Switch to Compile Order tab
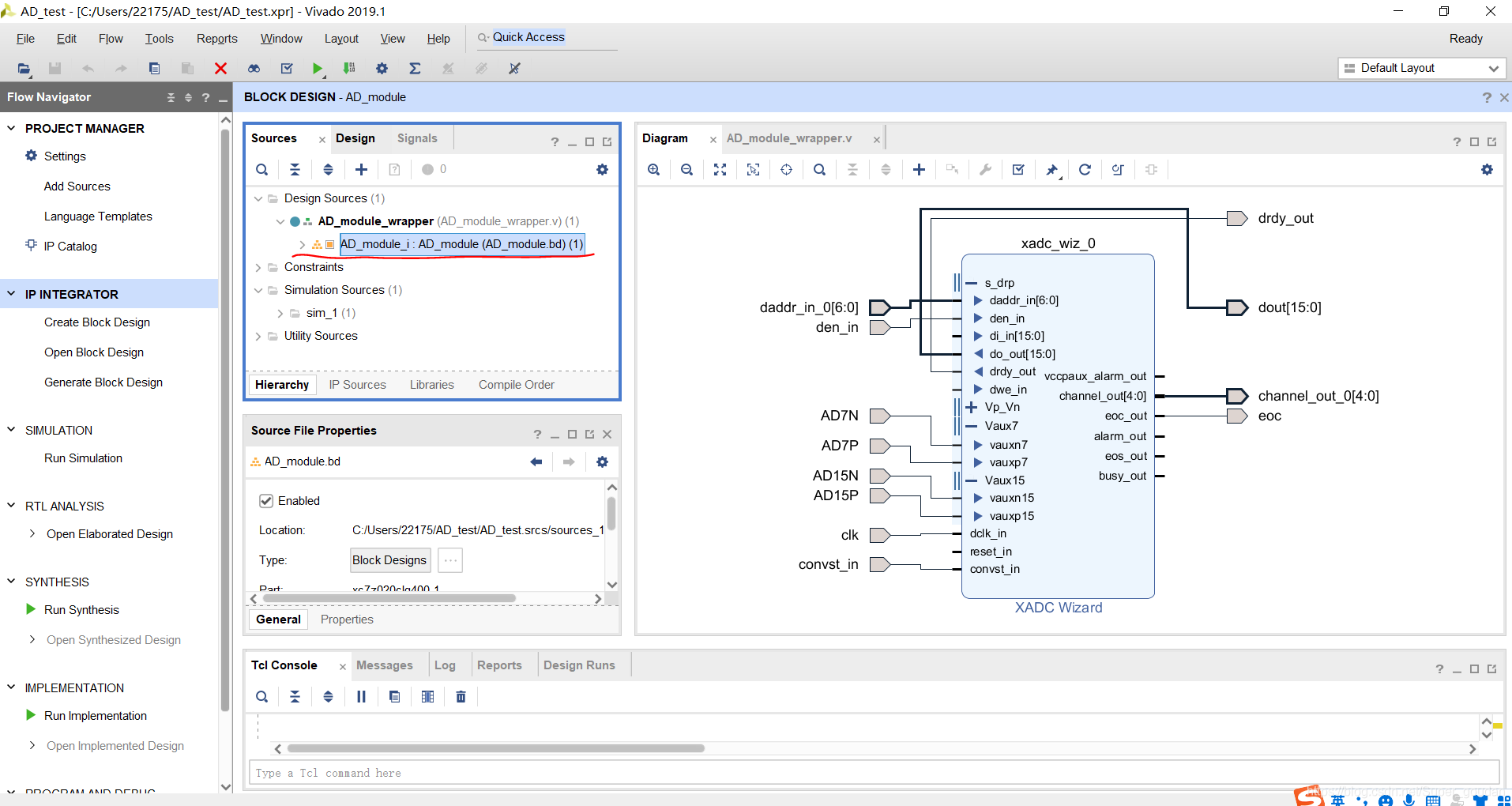 coord(516,384)
